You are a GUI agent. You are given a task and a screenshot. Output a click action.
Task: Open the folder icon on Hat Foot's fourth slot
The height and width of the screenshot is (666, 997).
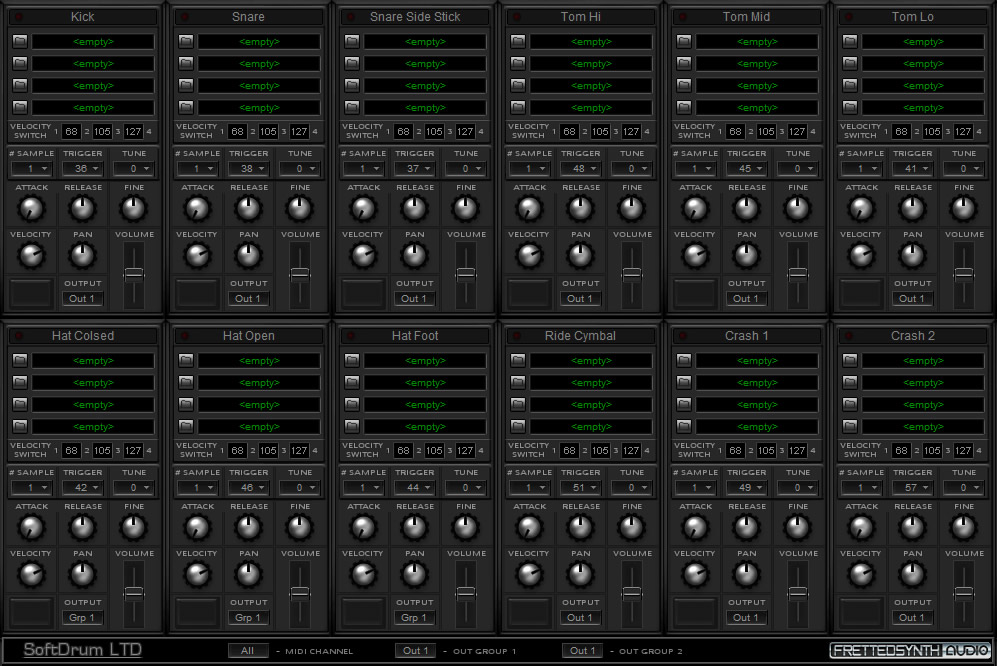click(351, 426)
